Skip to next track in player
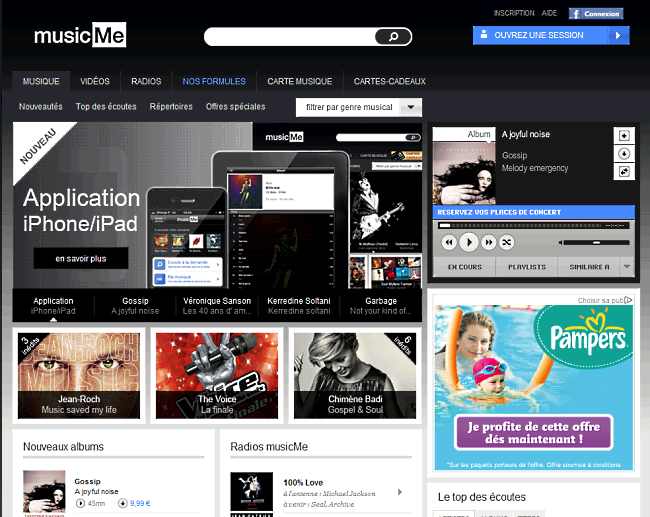650x517 pixels. tap(489, 242)
